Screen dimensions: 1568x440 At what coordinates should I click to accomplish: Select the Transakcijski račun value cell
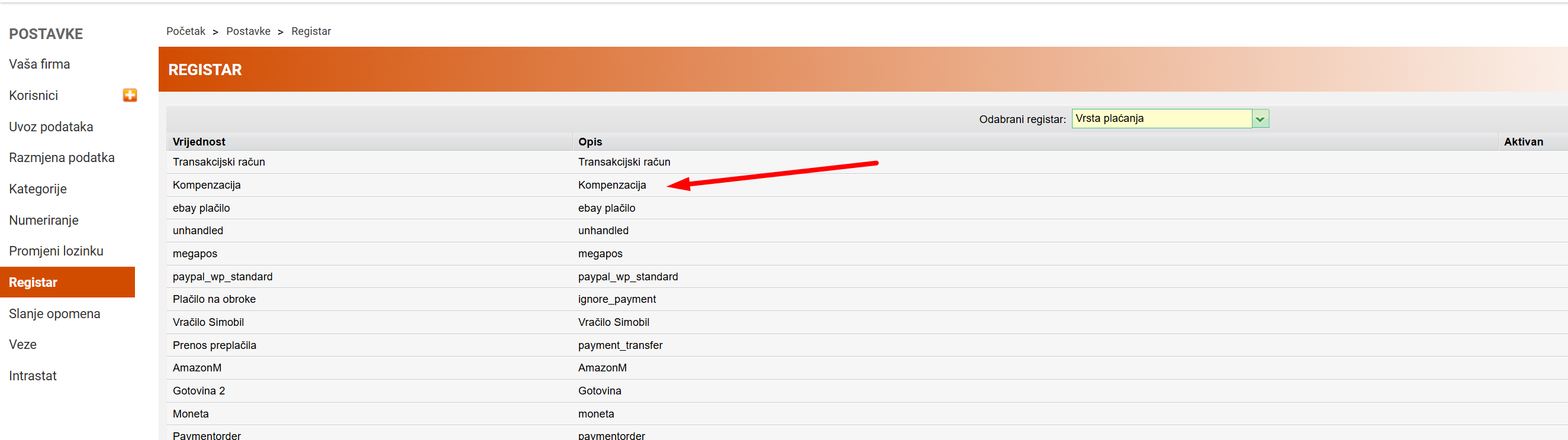point(219,162)
